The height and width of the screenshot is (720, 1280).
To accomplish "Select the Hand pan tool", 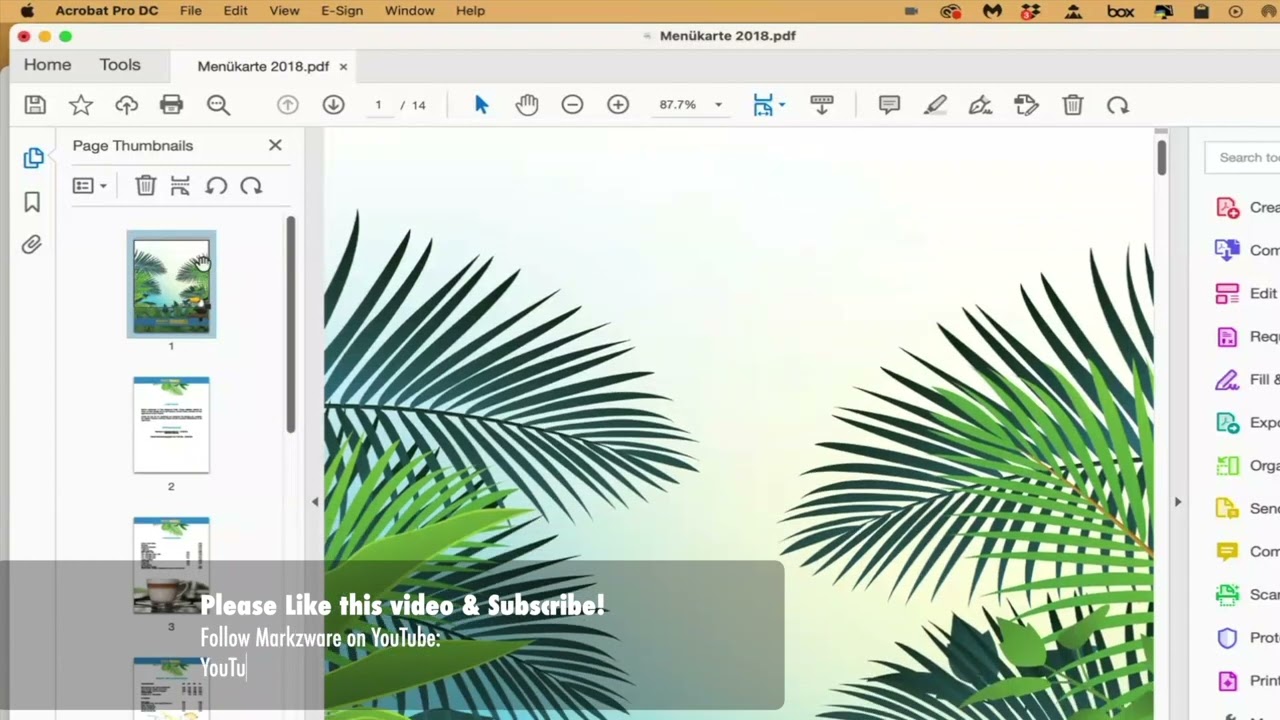I will pos(527,105).
